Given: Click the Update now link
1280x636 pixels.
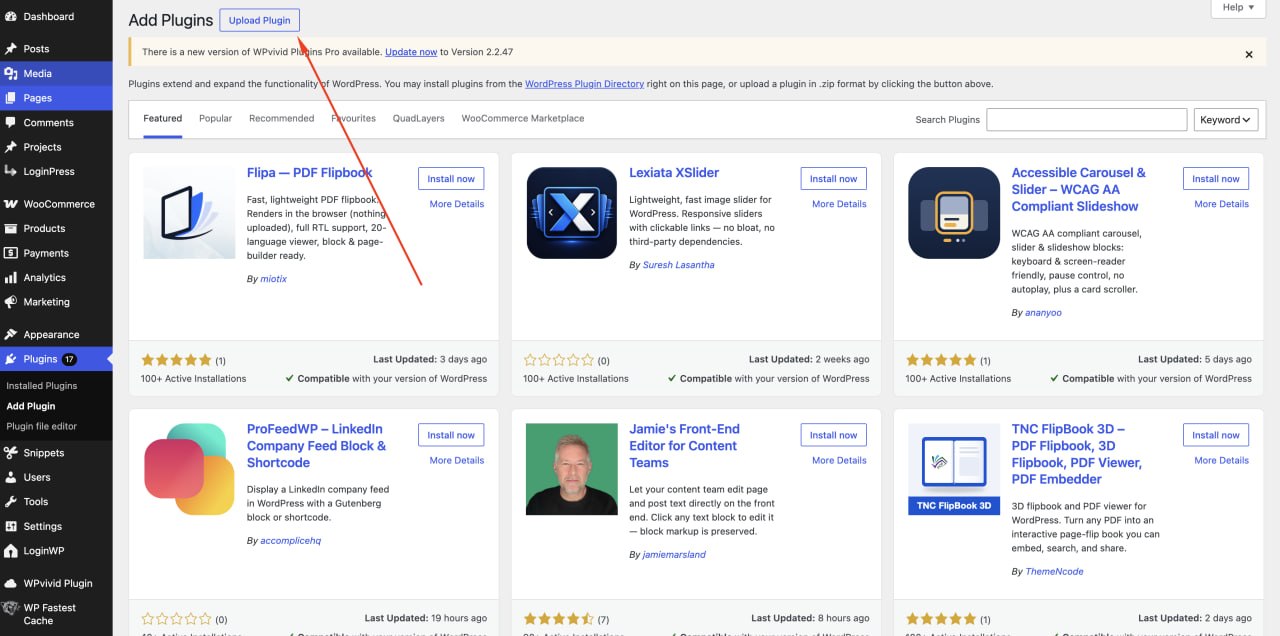Looking at the screenshot, I should (x=411, y=52).
